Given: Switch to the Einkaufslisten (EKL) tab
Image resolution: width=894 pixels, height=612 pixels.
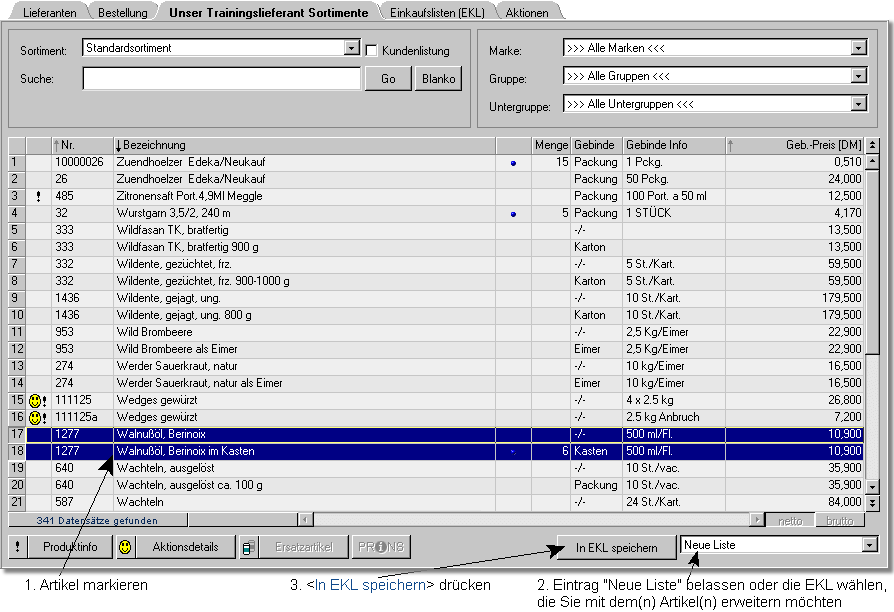Looking at the screenshot, I should pyautogui.click(x=438, y=12).
